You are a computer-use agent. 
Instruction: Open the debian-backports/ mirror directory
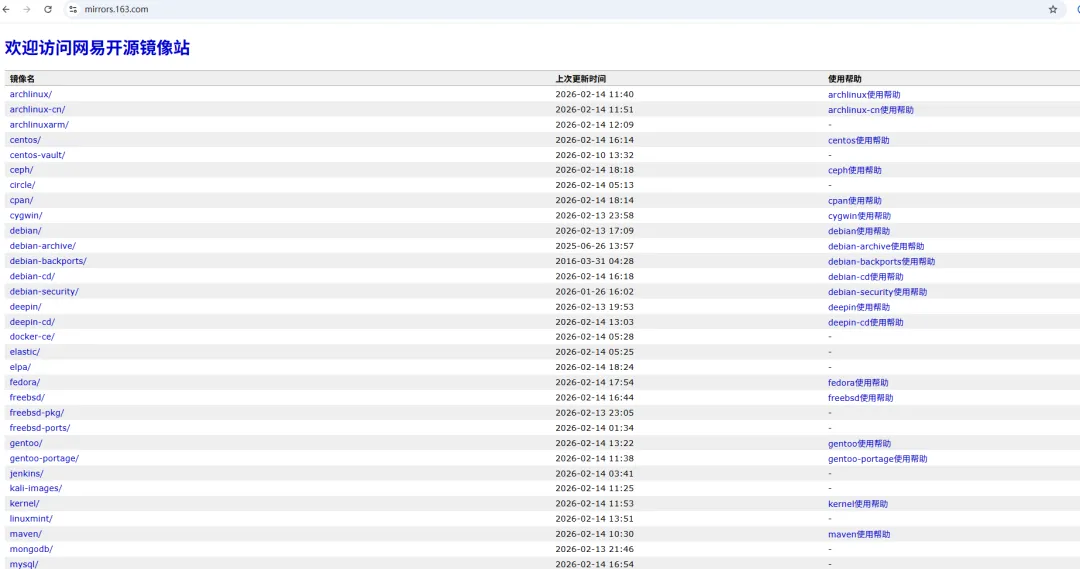[x=48, y=261]
